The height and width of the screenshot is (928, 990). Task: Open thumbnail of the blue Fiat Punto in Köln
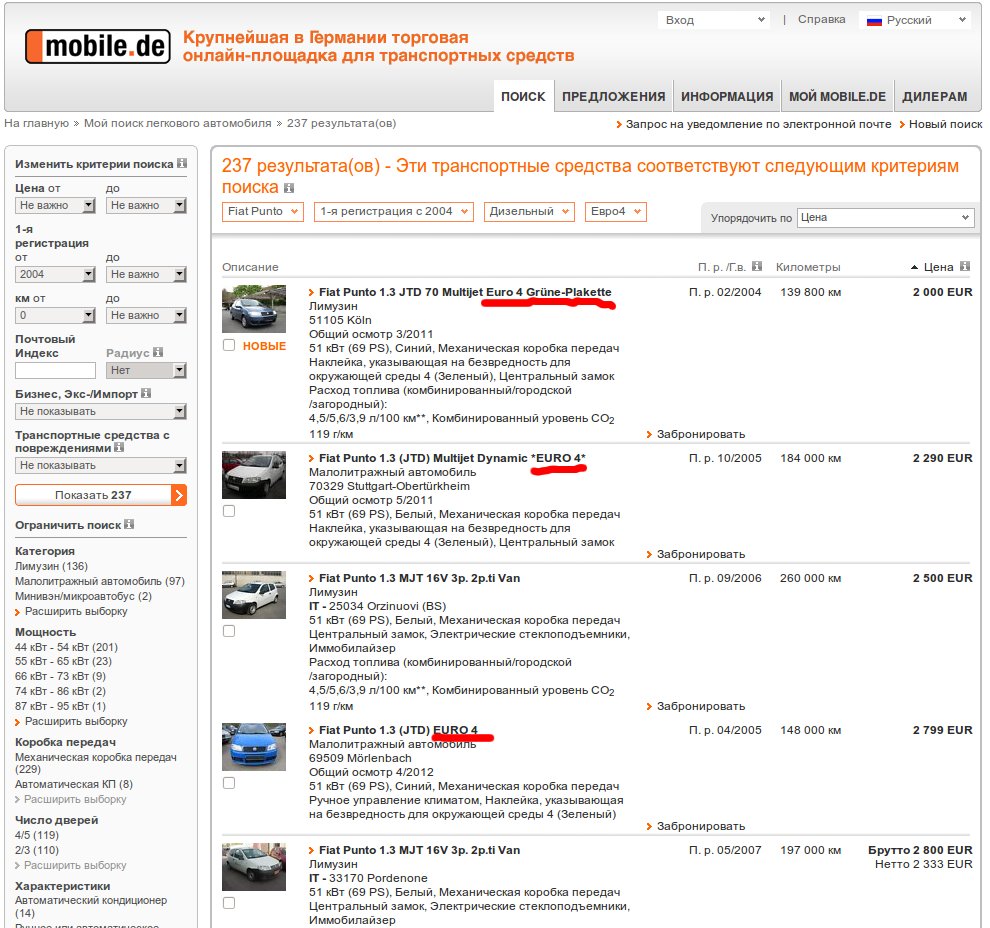(253, 309)
